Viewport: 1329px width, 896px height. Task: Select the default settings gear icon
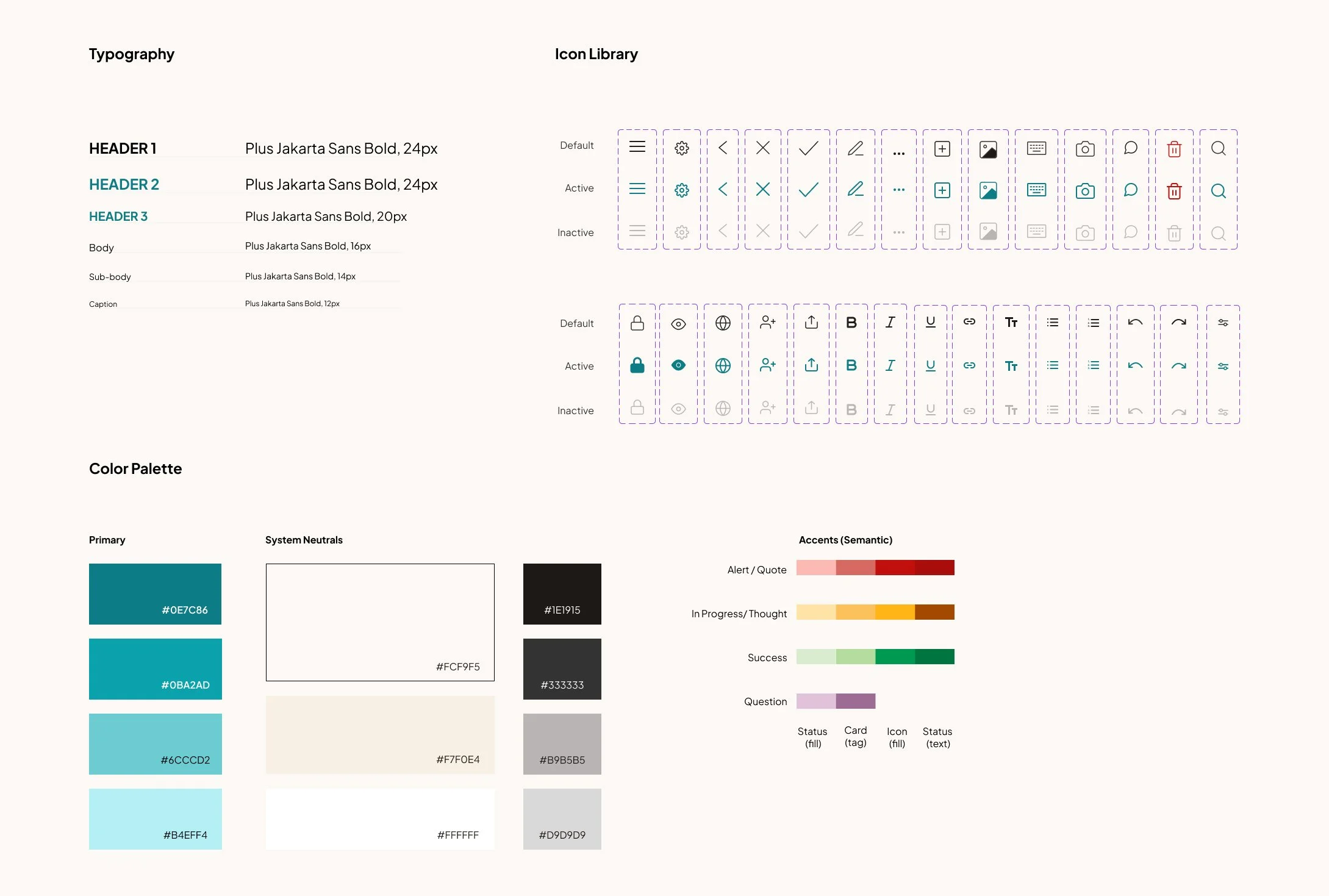[682, 148]
